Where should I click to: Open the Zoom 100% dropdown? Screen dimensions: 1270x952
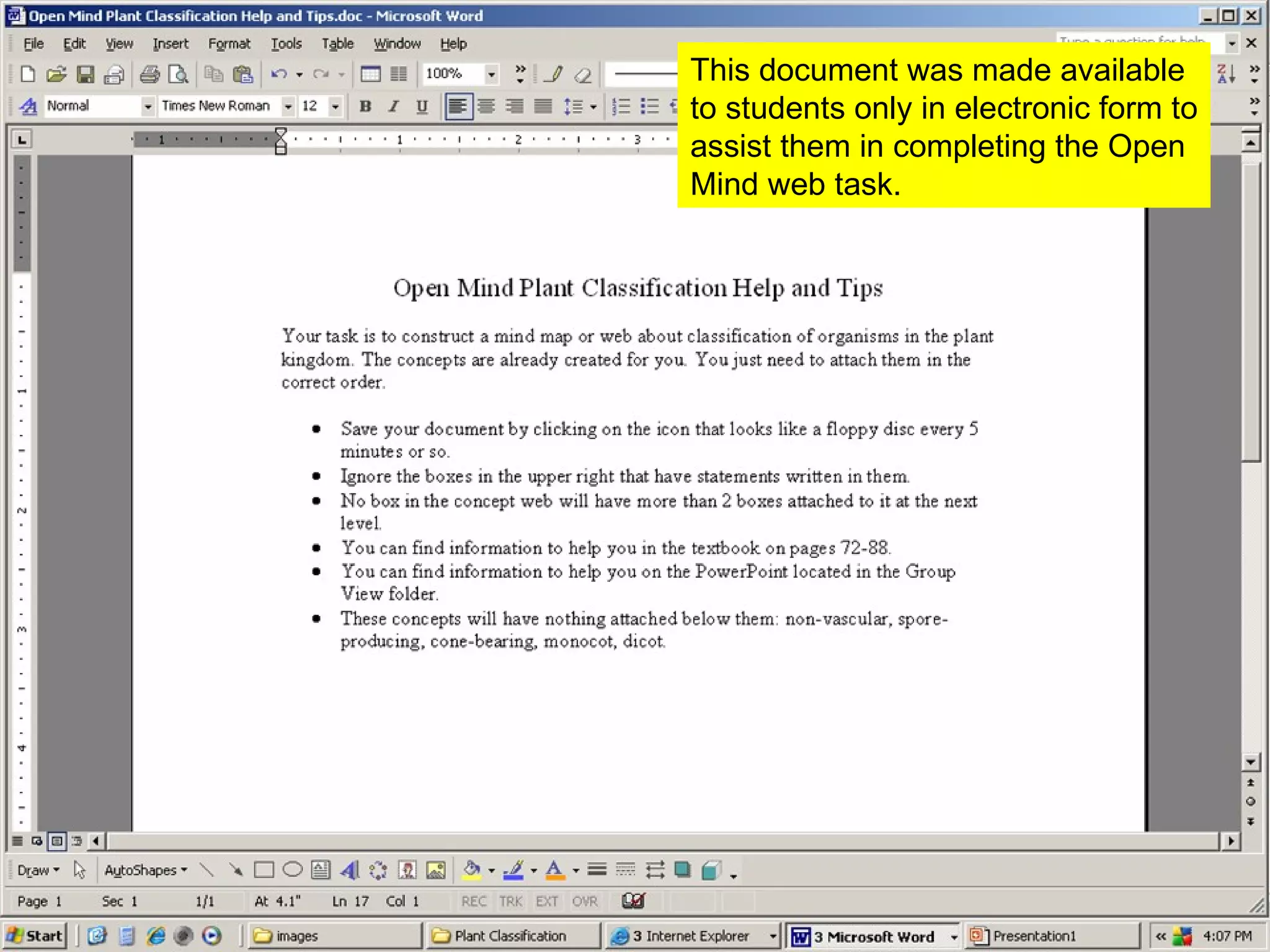(x=491, y=74)
